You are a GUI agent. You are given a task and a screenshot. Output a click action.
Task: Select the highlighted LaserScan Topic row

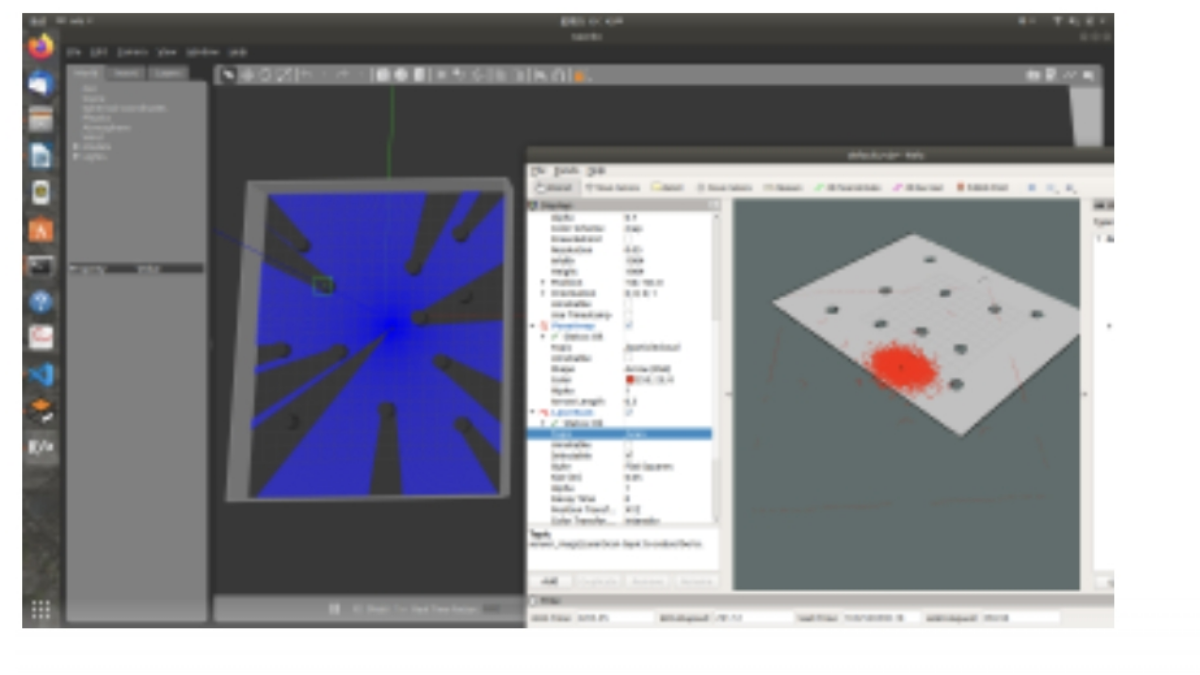pyautogui.click(x=619, y=434)
